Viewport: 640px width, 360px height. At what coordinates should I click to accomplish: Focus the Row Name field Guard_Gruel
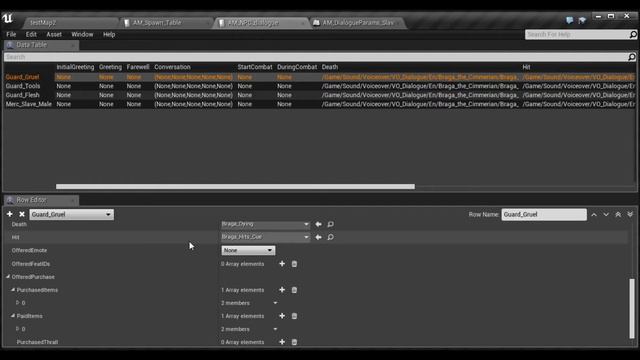pos(544,214)
